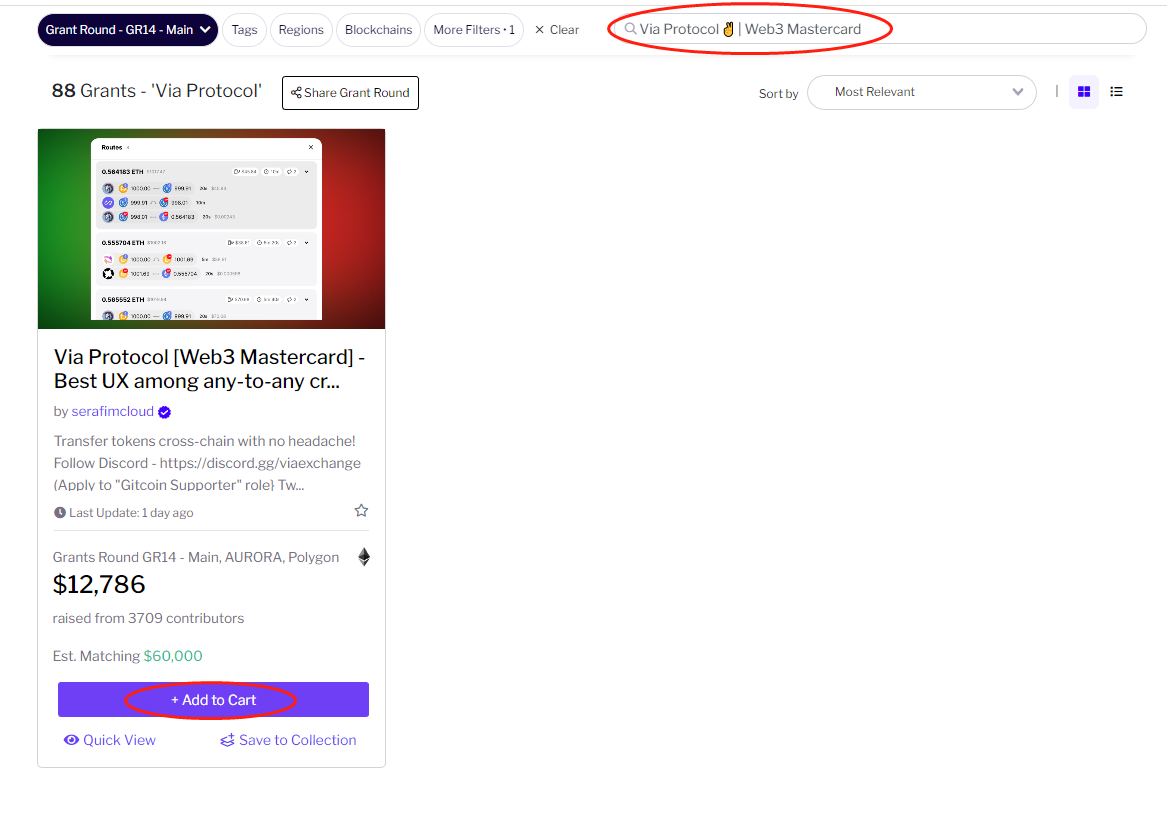Switch to list view layout
Viewport: 1167px width, 821px height.
(x=1117, y=92)
